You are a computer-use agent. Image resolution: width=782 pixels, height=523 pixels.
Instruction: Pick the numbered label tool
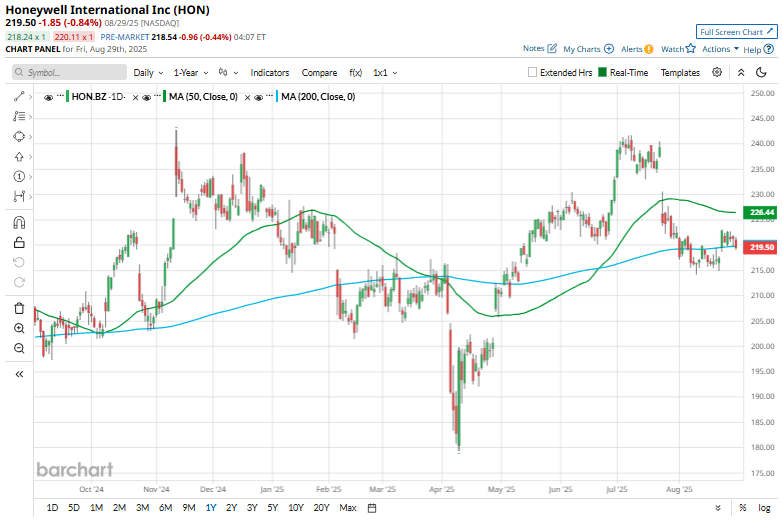[19, 176]
